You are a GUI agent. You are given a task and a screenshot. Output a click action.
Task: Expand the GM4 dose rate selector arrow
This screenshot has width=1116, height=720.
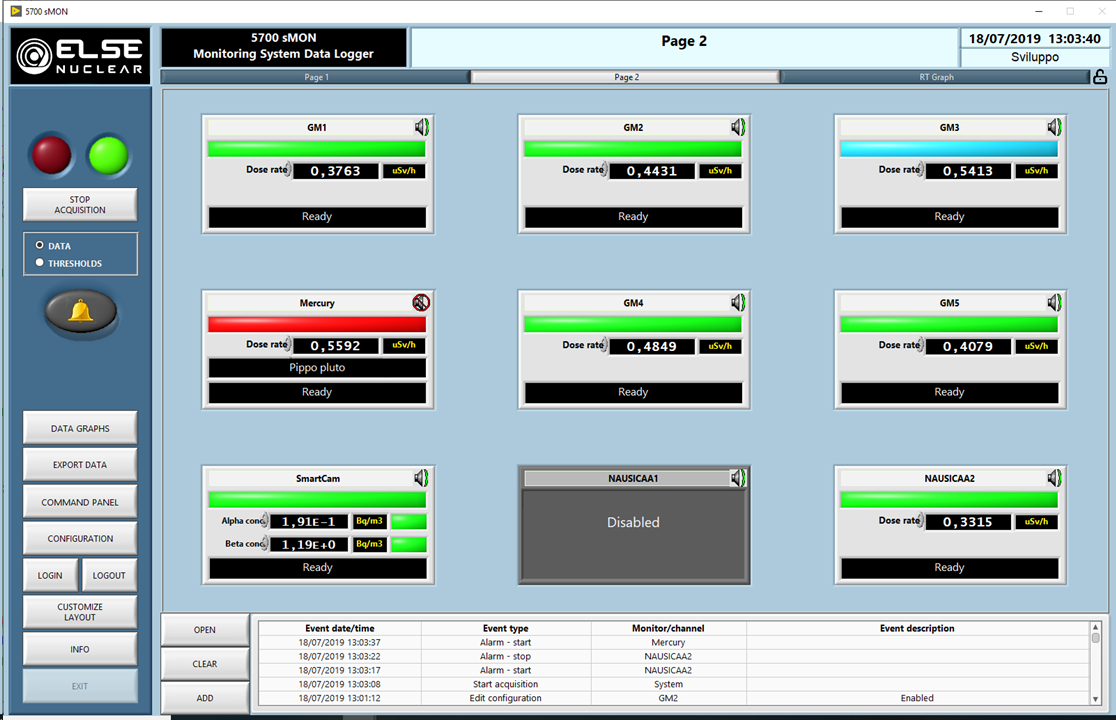[606, 346]
